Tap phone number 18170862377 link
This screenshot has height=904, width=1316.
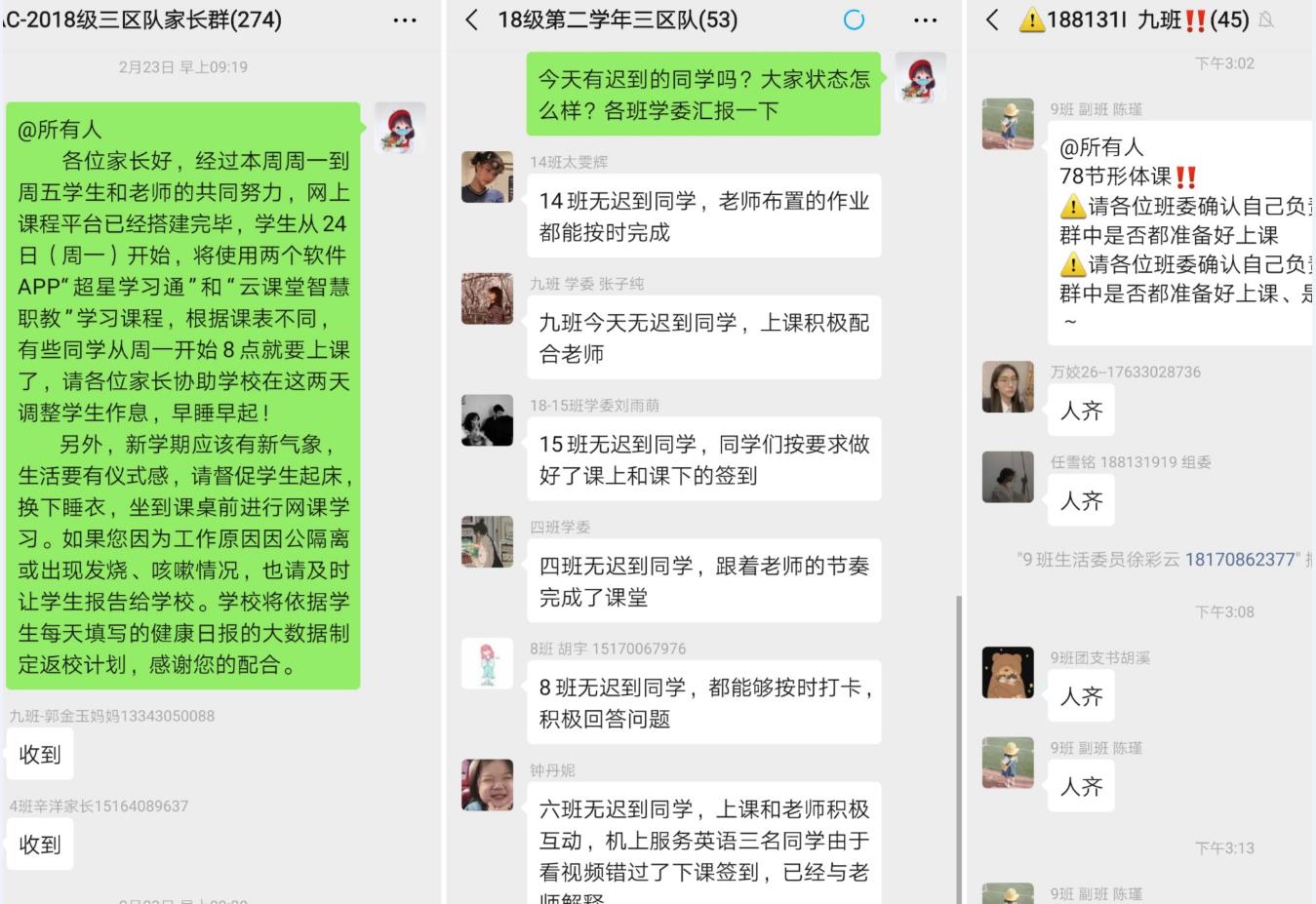coord(1240,559)
